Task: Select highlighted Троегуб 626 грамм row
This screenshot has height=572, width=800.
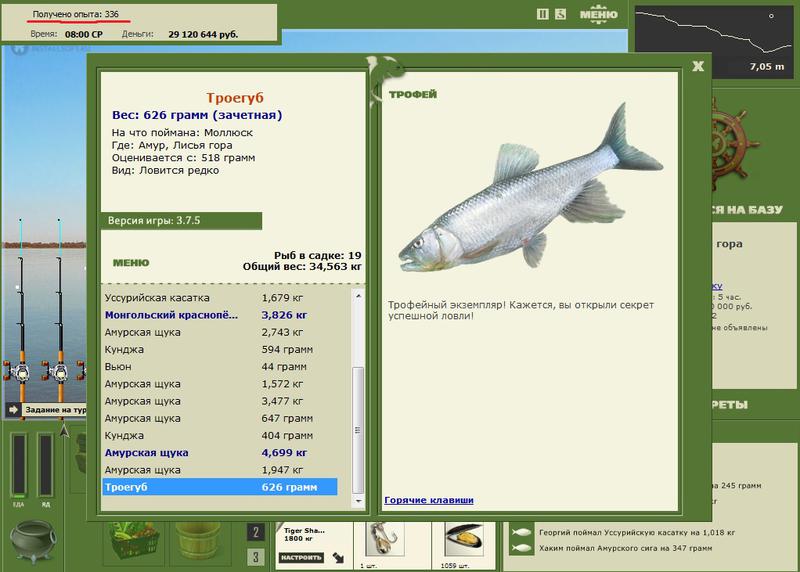Action: click(219, 487)
